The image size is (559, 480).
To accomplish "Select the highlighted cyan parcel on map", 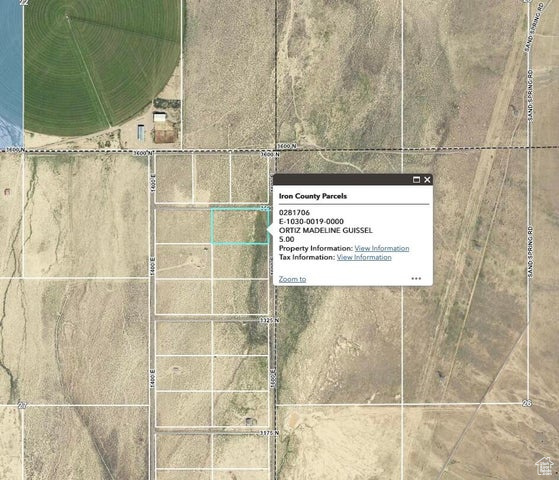I will (x=240, y=226).
